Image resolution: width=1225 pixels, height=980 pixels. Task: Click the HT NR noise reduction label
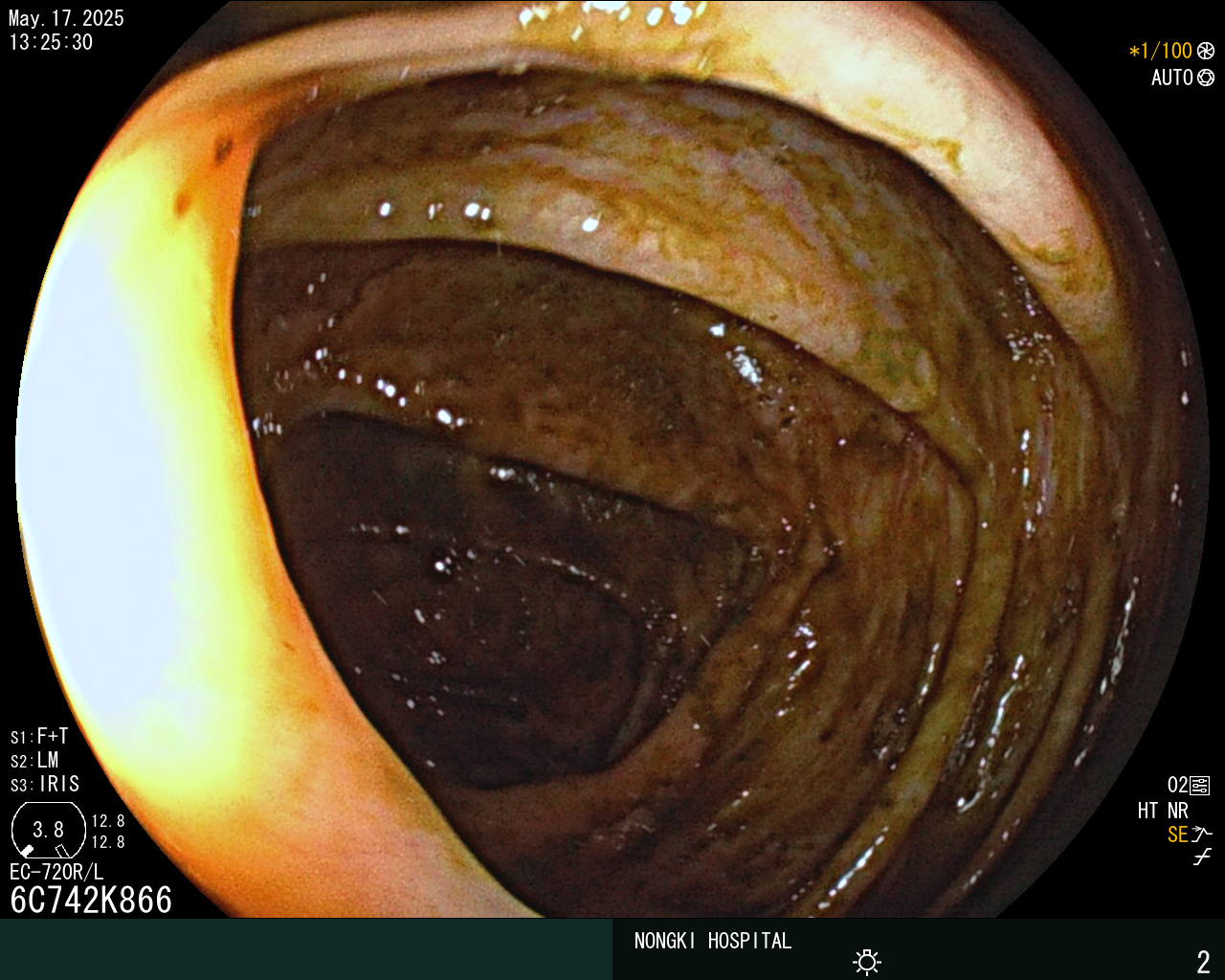(x=1163, y=811)
